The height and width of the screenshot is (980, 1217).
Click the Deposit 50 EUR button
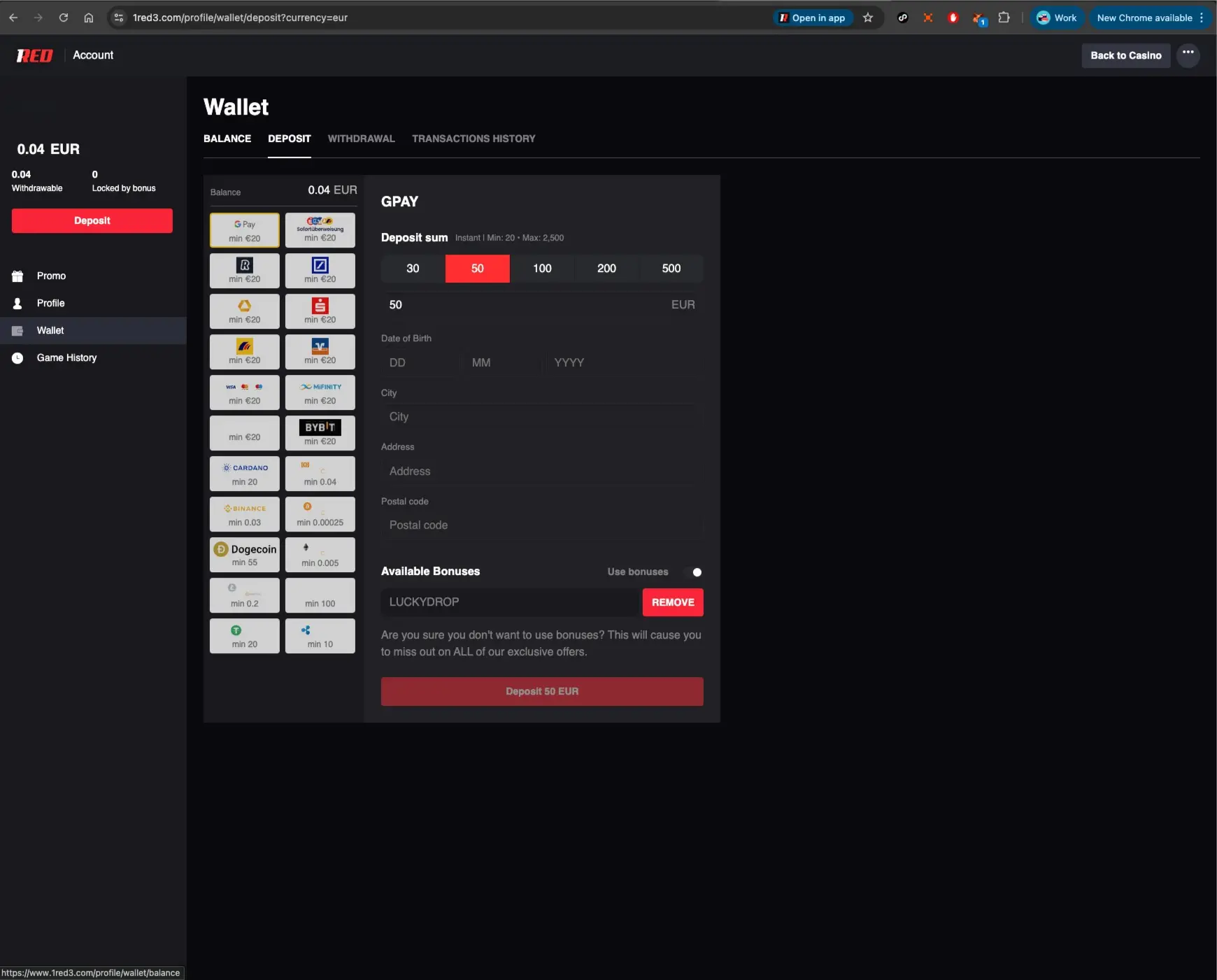542,691
